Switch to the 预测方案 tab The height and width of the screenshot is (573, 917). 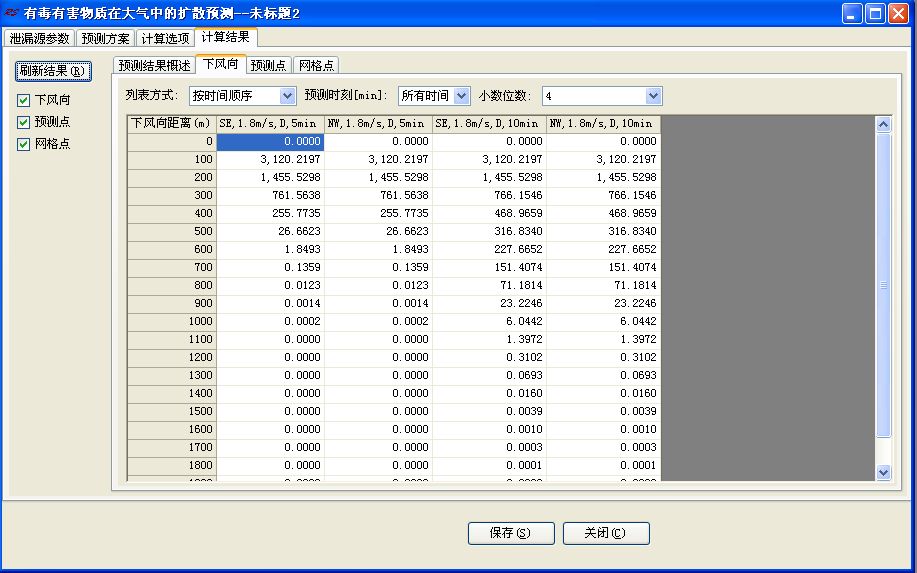106,39
